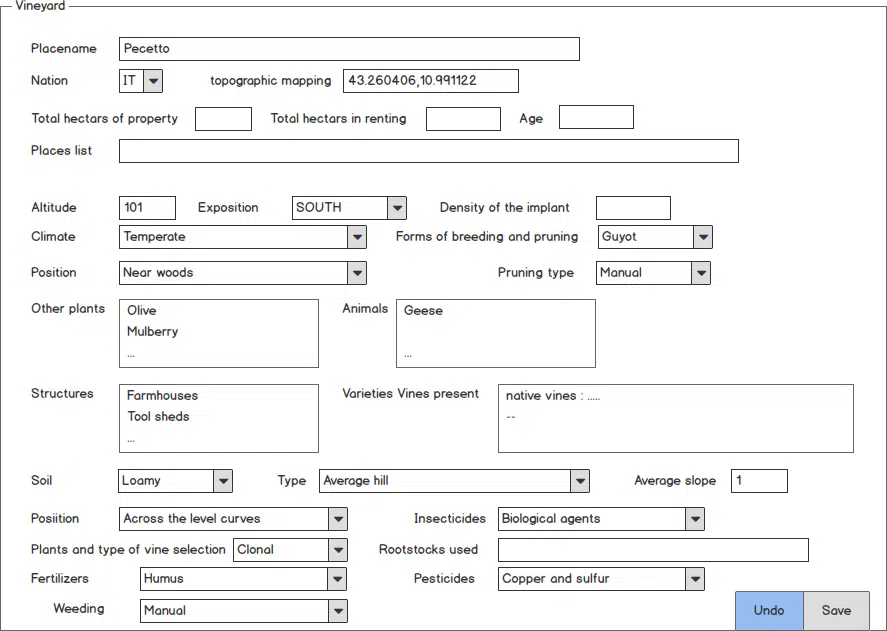Open the Pruning type dropdown
887x631 pixels.
tap(653, 273)
